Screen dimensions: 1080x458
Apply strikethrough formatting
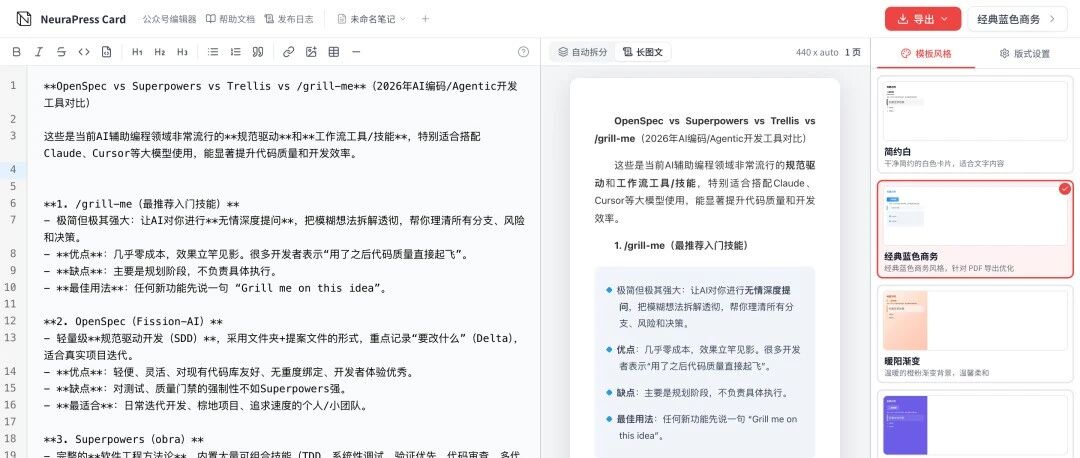click(61, 52)
